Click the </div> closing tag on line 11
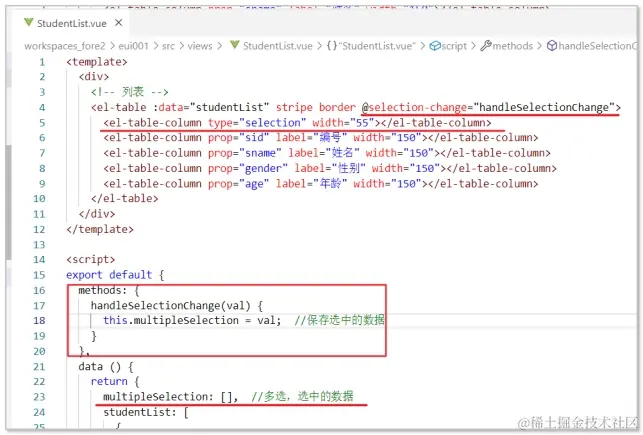Image resolution: width=643 pixels, height=435 pixels. point(97,214)
